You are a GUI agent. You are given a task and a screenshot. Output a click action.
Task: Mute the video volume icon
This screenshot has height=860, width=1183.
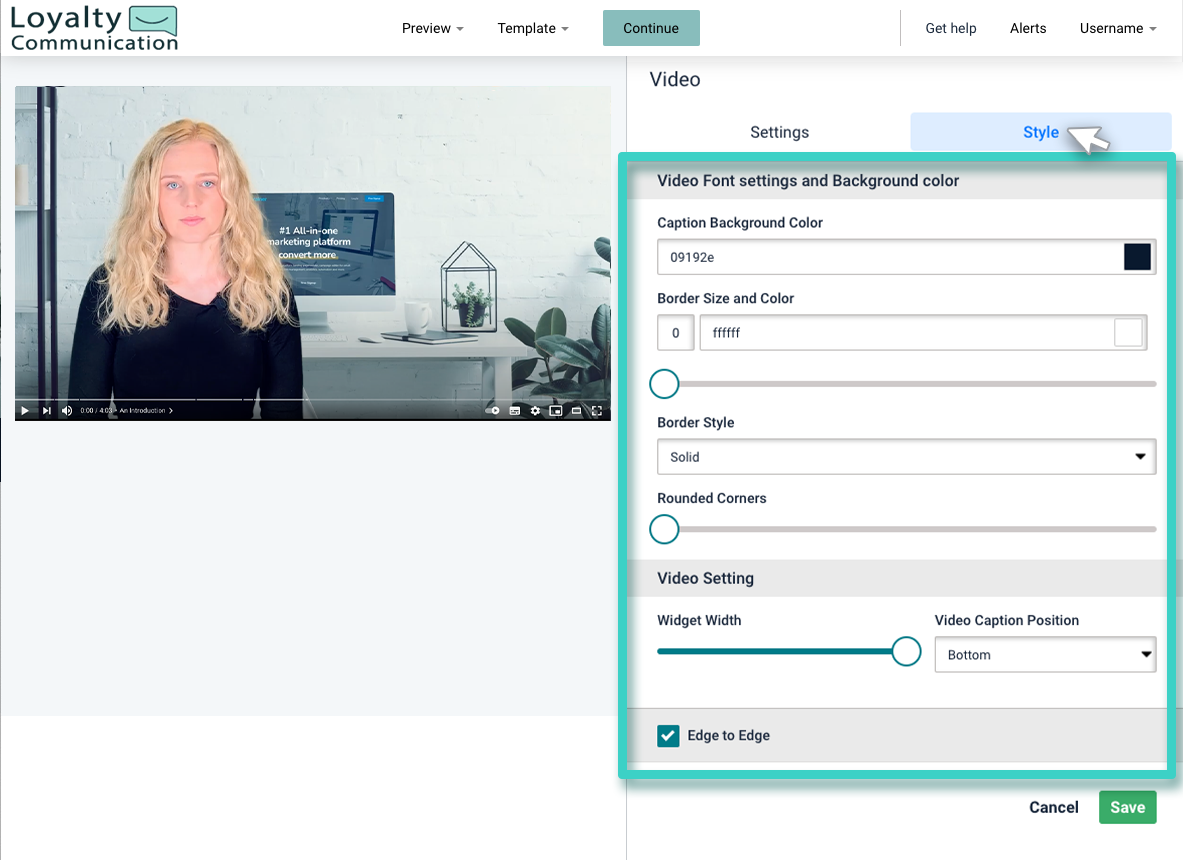pyautogui.click(x=66, y=410)
